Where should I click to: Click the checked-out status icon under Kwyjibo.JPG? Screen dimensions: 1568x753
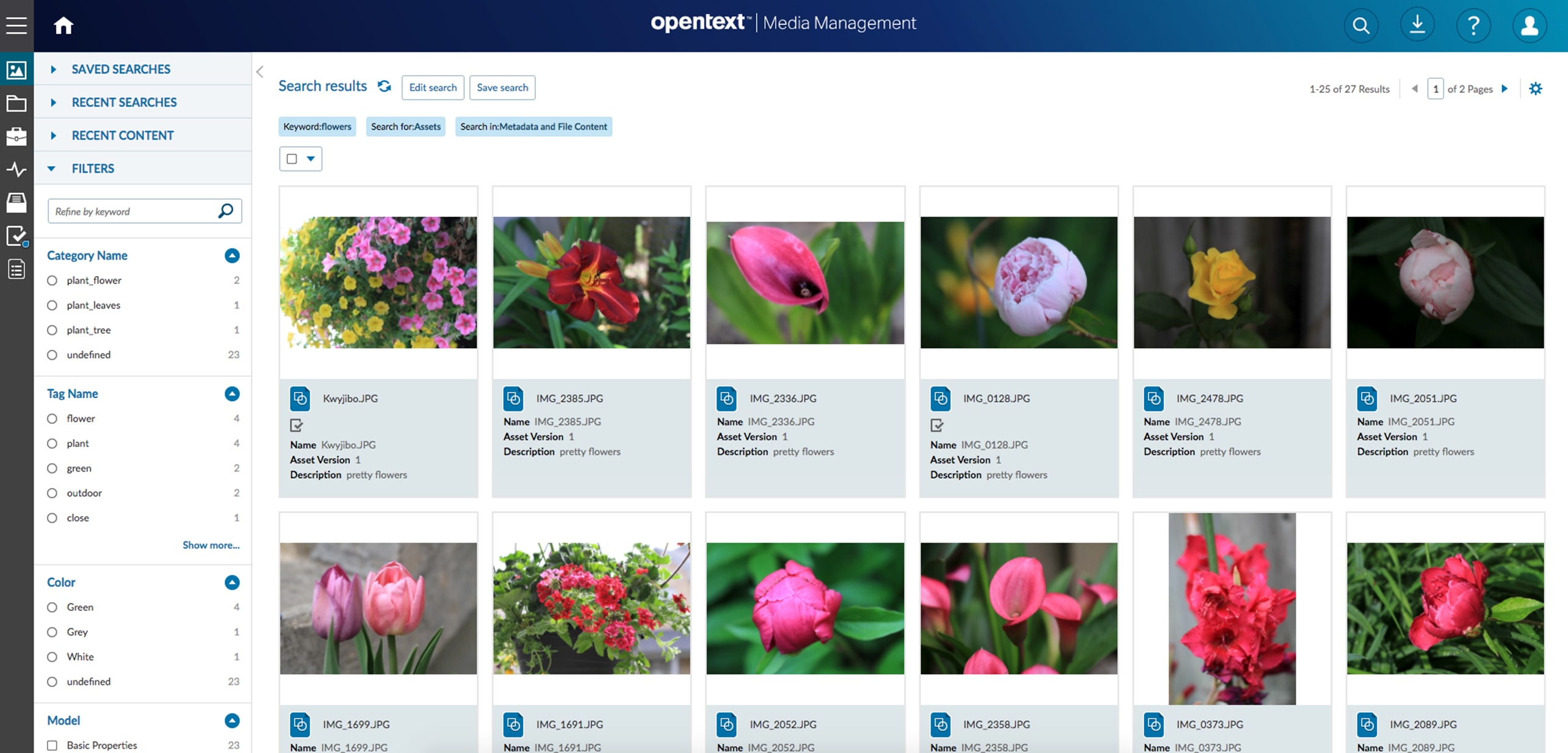297,425
